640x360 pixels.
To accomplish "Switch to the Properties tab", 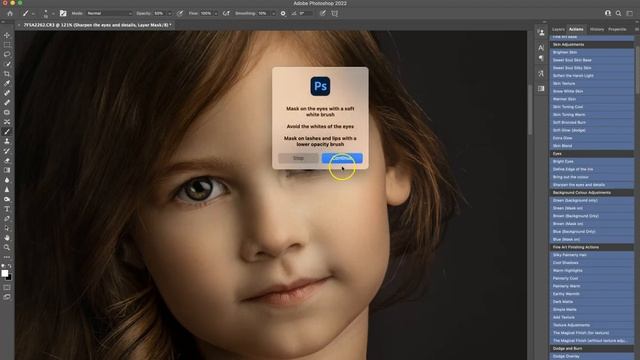I will (617, 29).
